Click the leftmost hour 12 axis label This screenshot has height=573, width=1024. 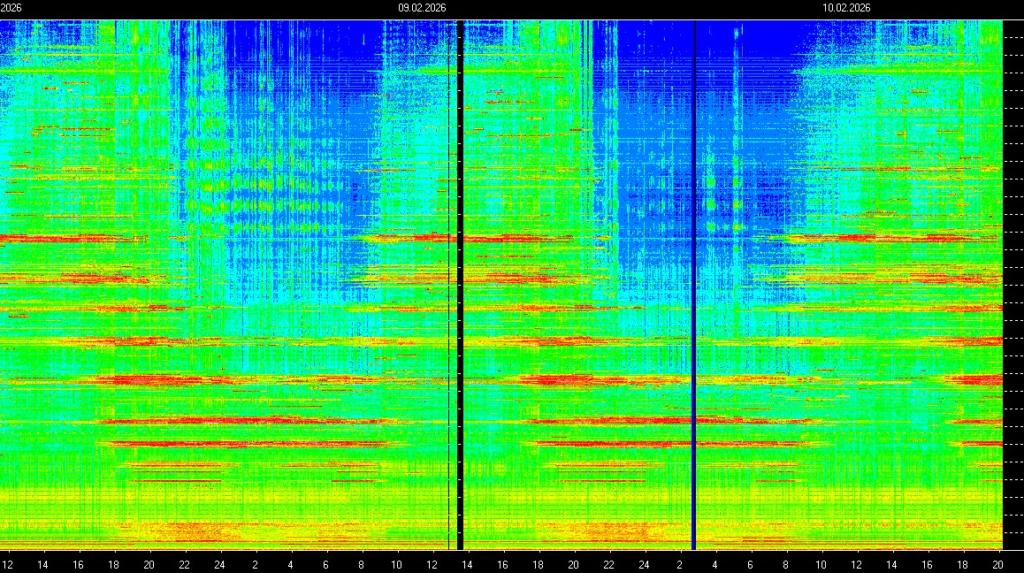(x=8, y=565)
